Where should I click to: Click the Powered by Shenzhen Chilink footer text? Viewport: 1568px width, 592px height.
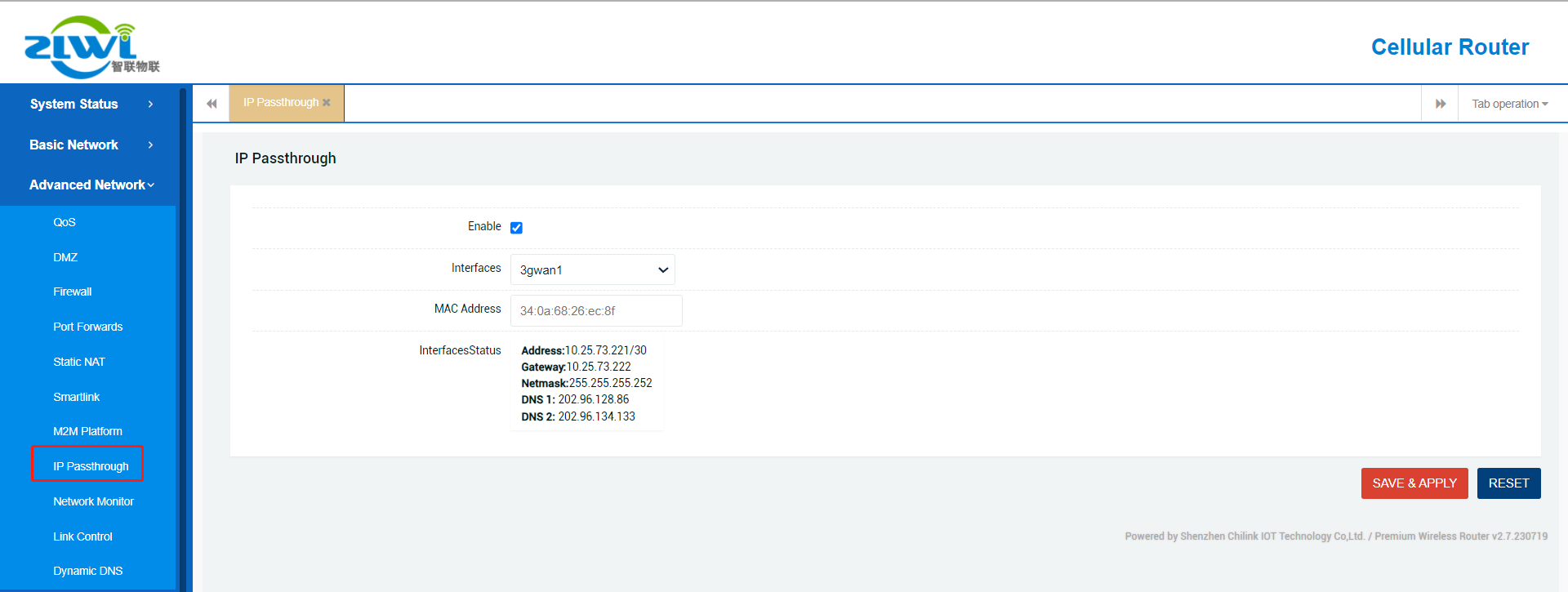1336,536
